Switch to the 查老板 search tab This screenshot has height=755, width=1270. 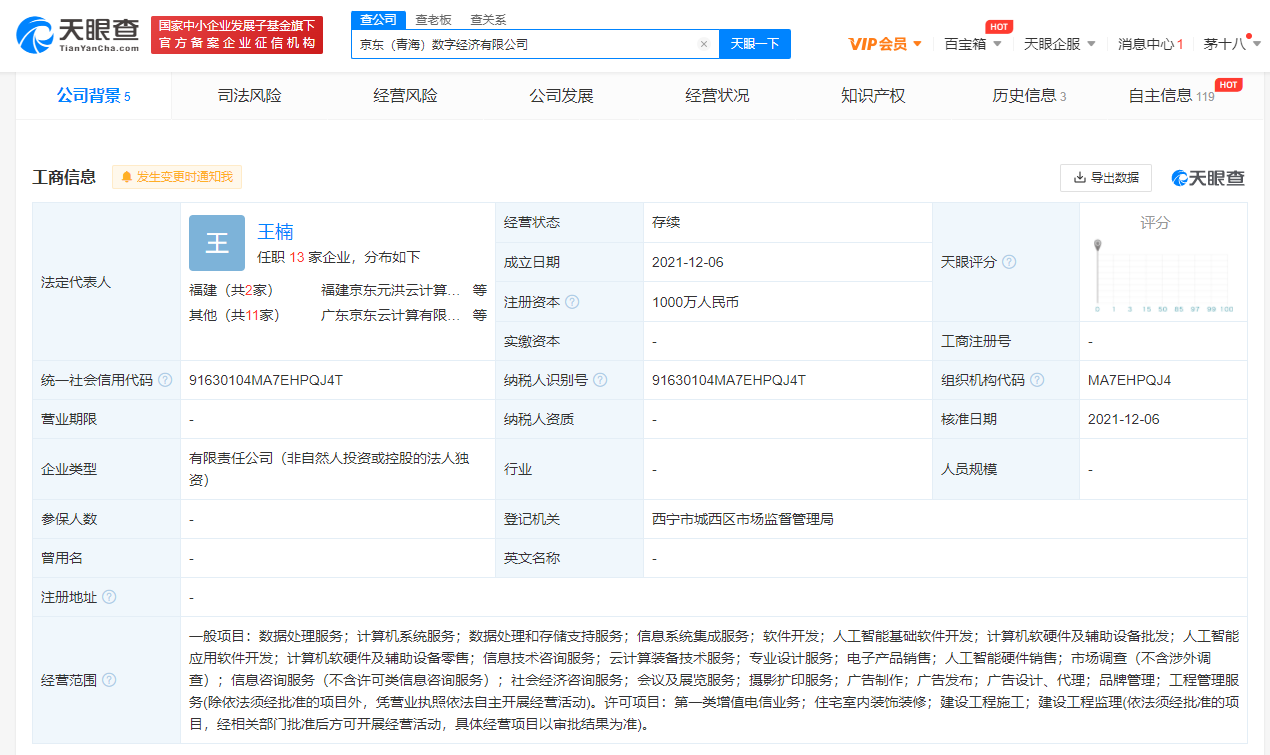pos(434,19)
